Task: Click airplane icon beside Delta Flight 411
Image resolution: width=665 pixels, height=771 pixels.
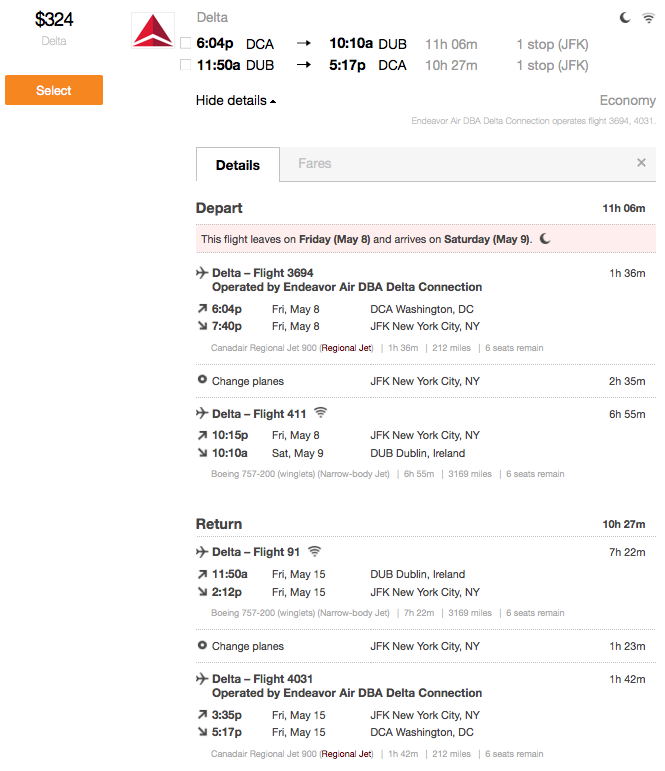Action: coord(202,413)
